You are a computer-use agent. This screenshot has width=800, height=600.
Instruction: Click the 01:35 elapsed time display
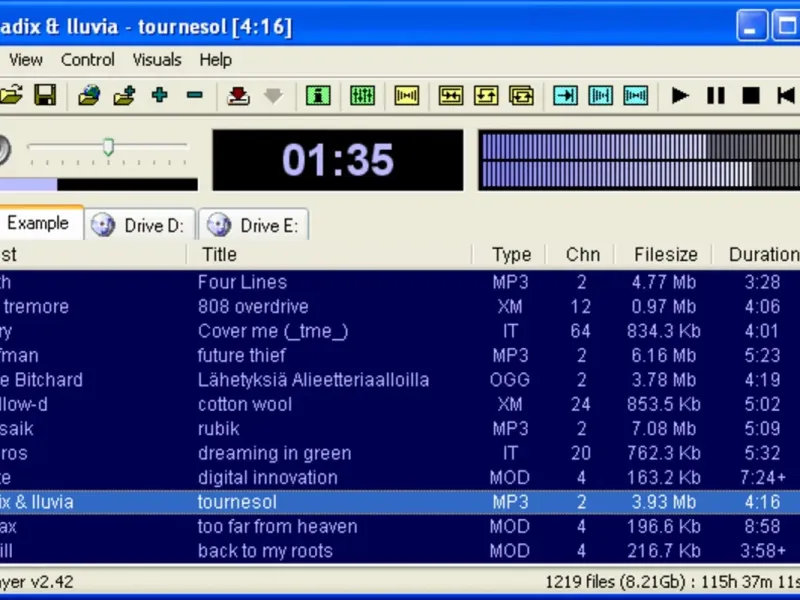337,160
